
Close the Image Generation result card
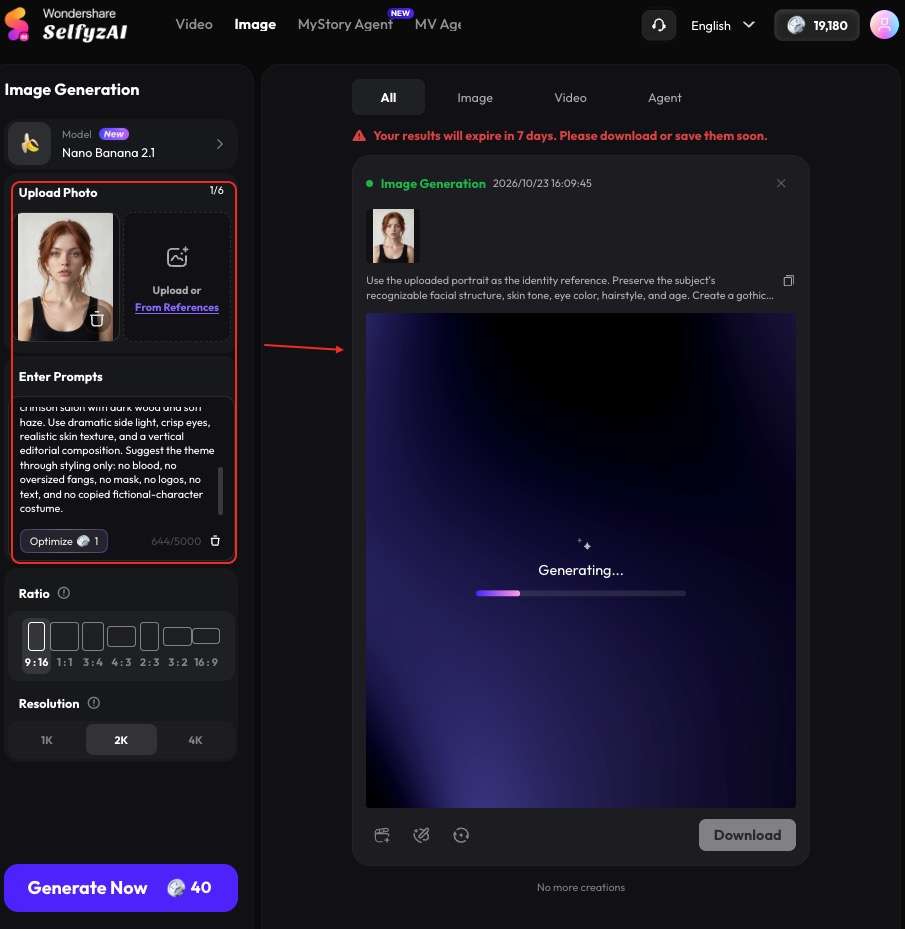pos(781,184)
